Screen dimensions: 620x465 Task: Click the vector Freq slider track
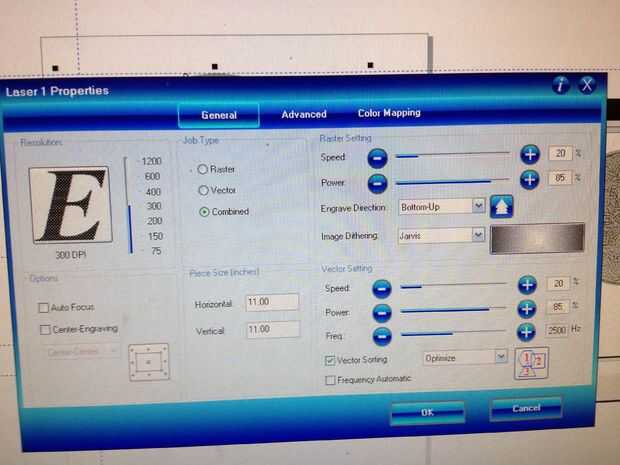click(454, 333)
